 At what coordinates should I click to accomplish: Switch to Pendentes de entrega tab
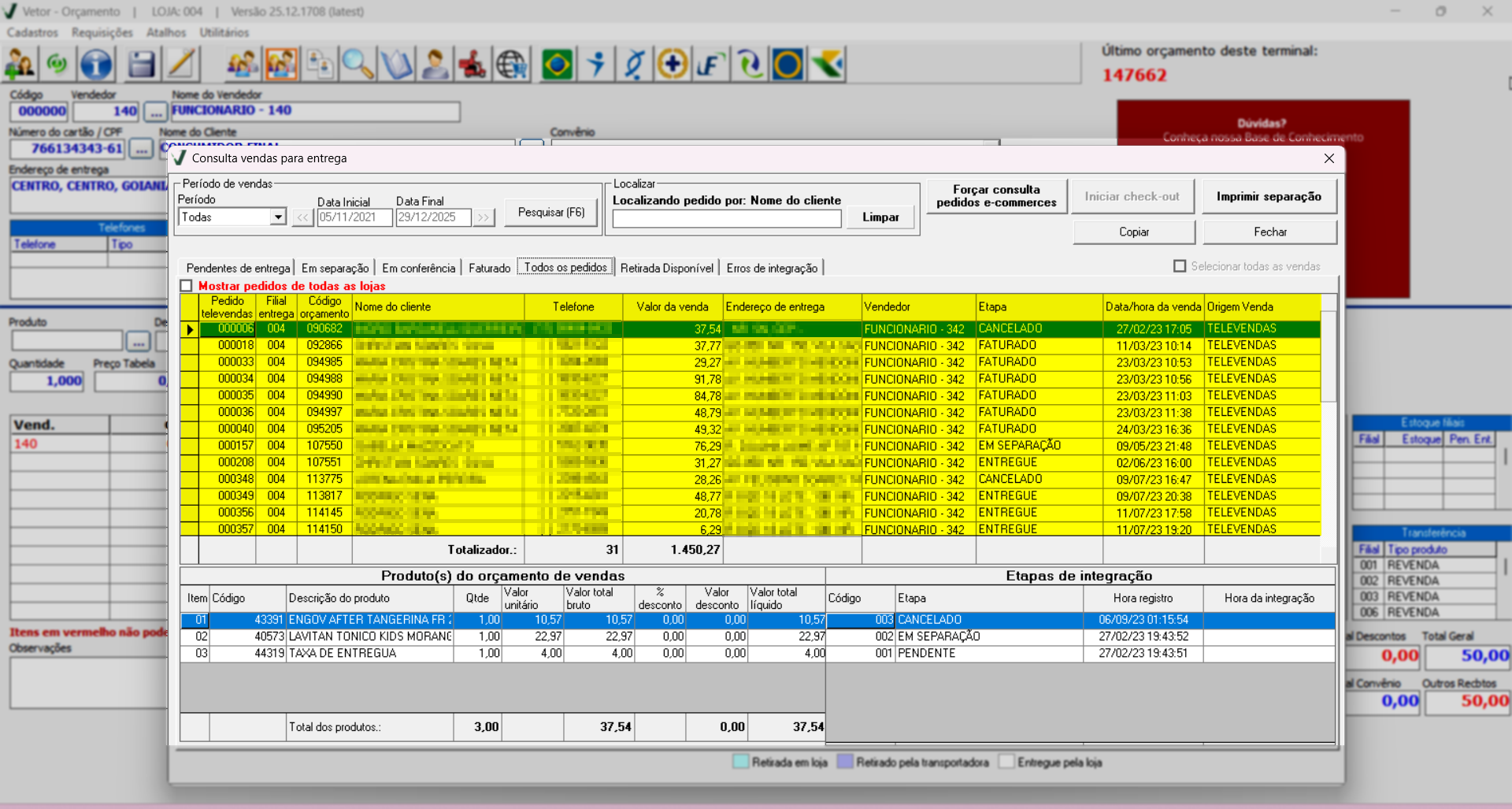[238, 268]
